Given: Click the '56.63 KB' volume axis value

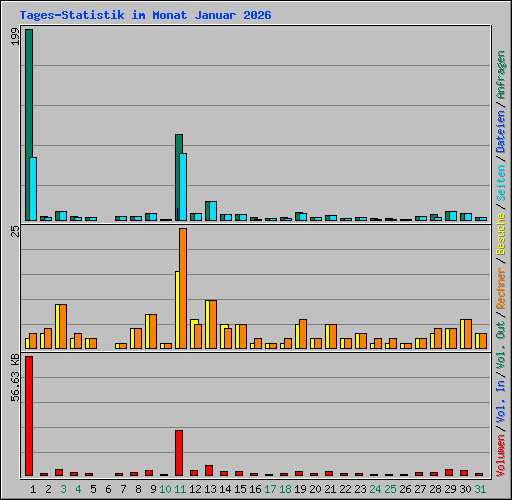Looking at the screenshot, I should coord(15,378).
